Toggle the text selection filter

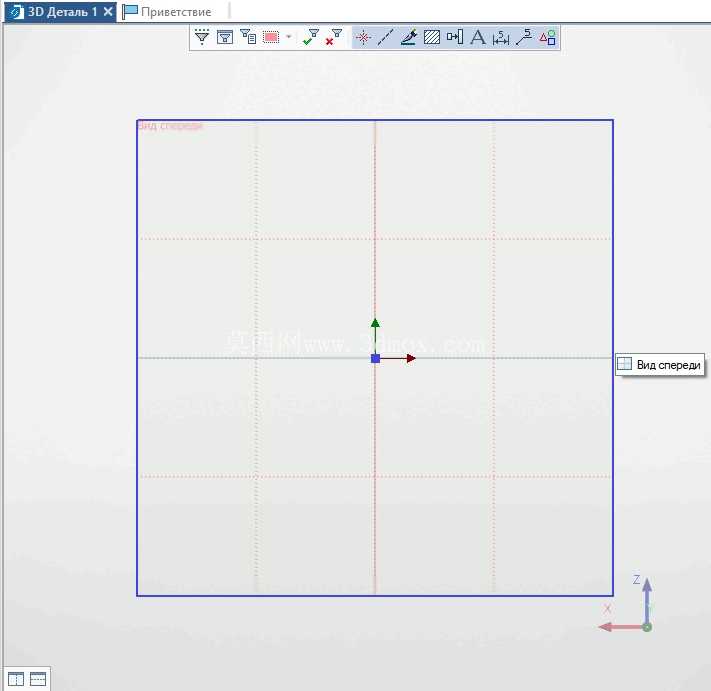[x=478, y=37]
